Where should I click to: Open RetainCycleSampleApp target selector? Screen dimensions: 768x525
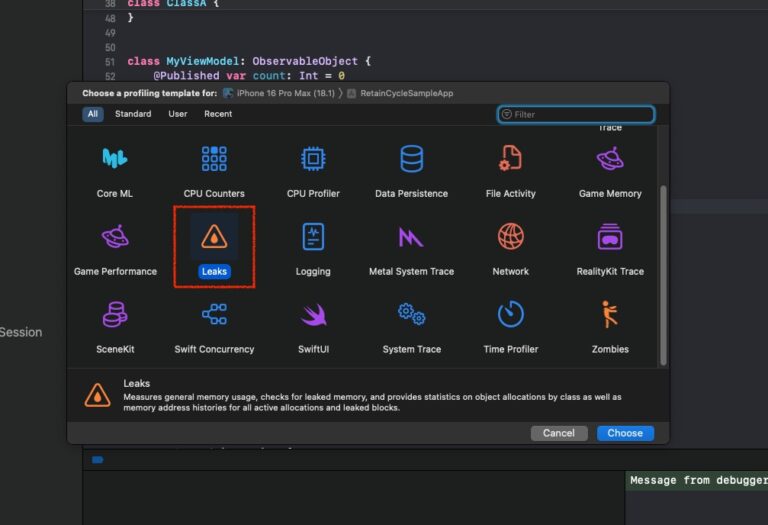click(400, 93)
